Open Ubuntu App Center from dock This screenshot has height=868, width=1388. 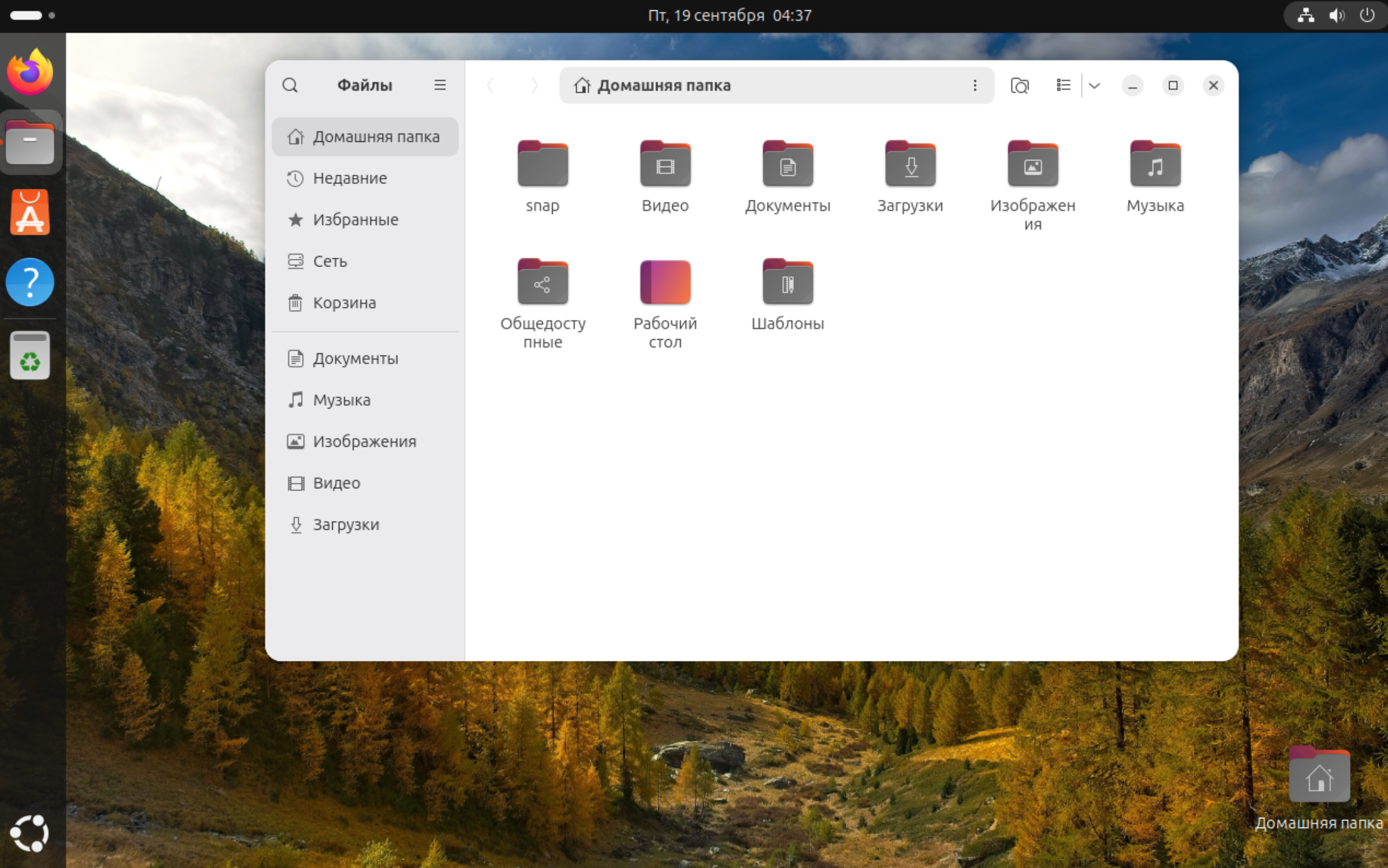(x=30, y=212)
